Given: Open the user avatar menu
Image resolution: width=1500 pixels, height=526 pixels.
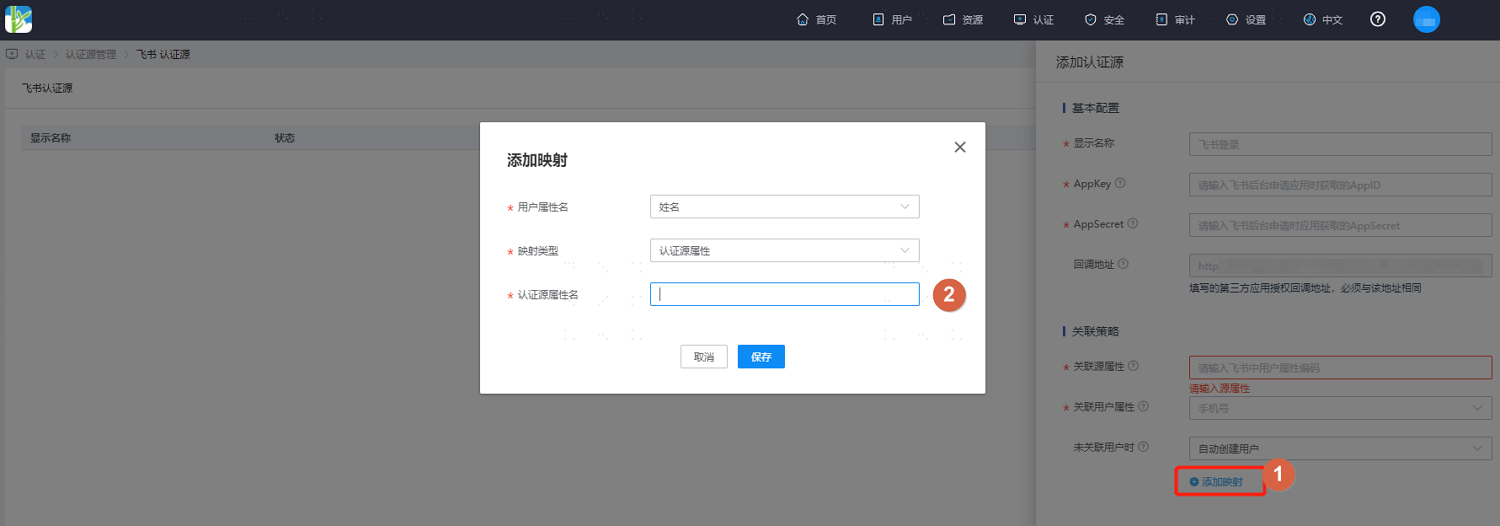Looking at the screenshot, I should tap(1427, 19).
